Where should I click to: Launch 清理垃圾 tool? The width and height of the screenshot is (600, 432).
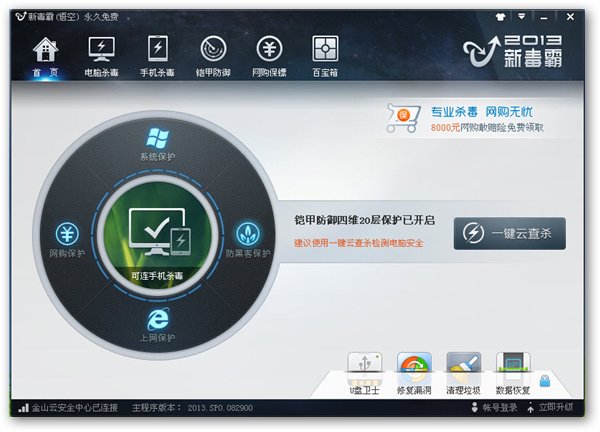[x=463, y=373]
